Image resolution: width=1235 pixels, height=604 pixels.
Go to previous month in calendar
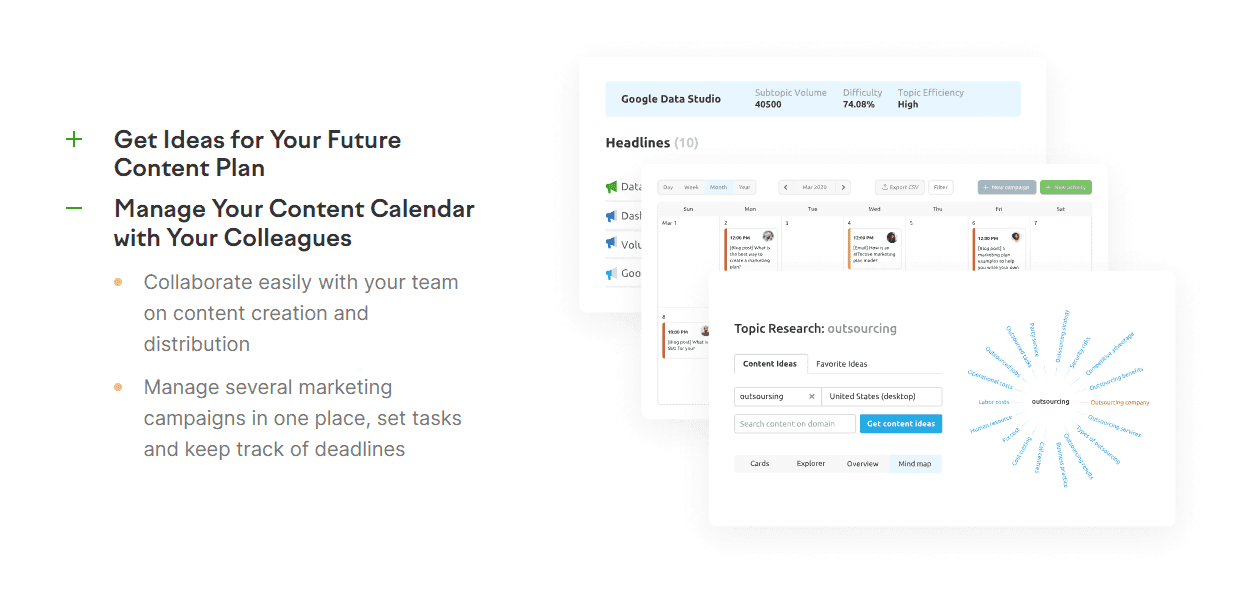(785, 187)
